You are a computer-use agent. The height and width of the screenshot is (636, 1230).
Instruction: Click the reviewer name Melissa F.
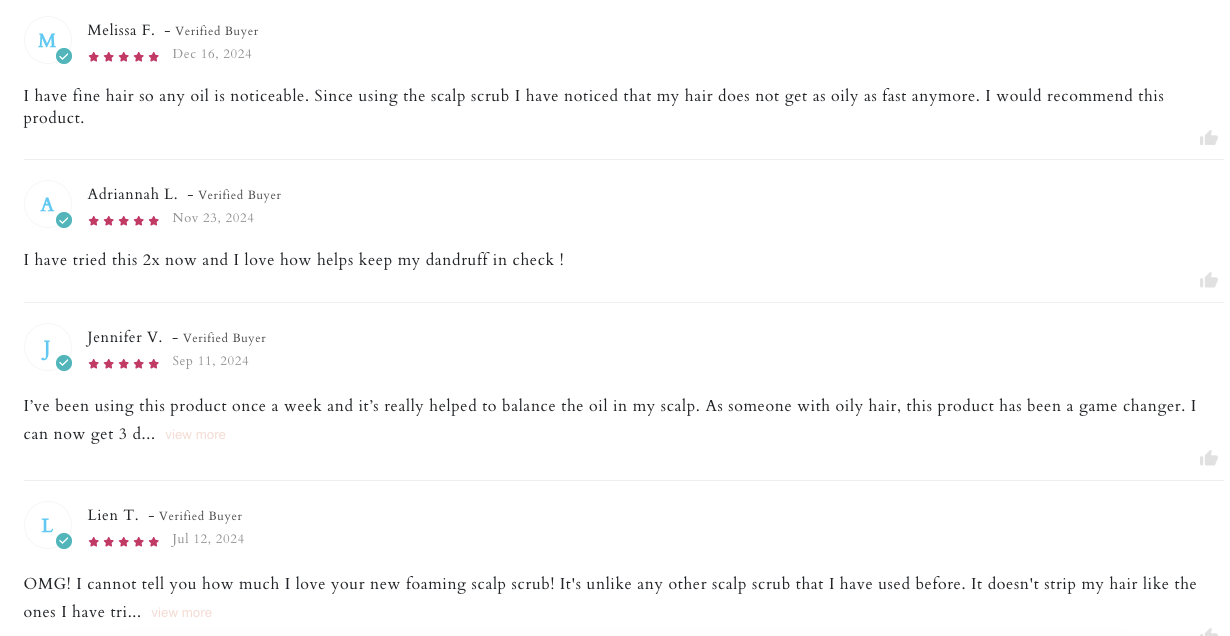(x=121, y=31)
